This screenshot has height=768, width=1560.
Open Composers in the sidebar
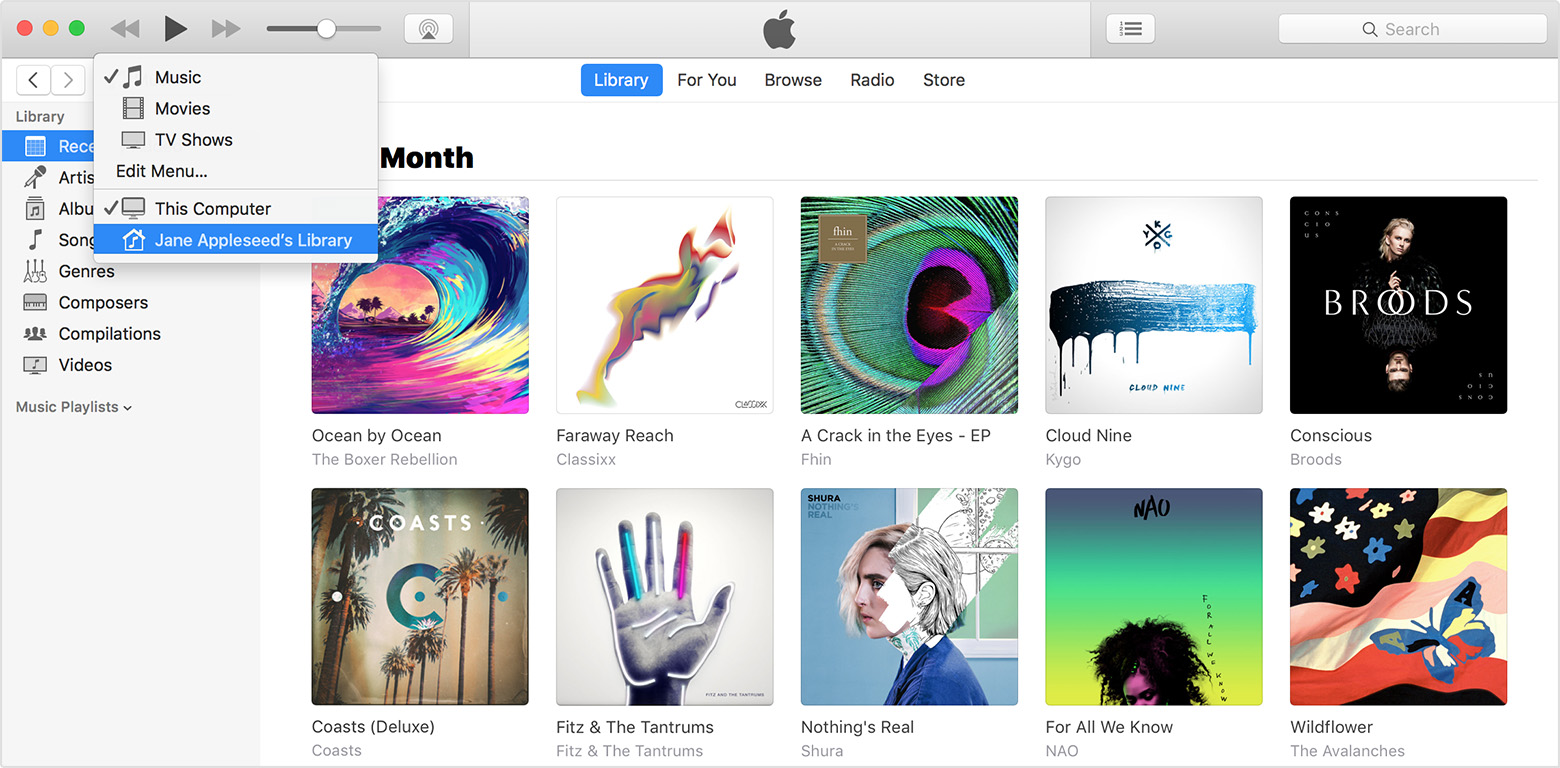[x=103, y=302]
